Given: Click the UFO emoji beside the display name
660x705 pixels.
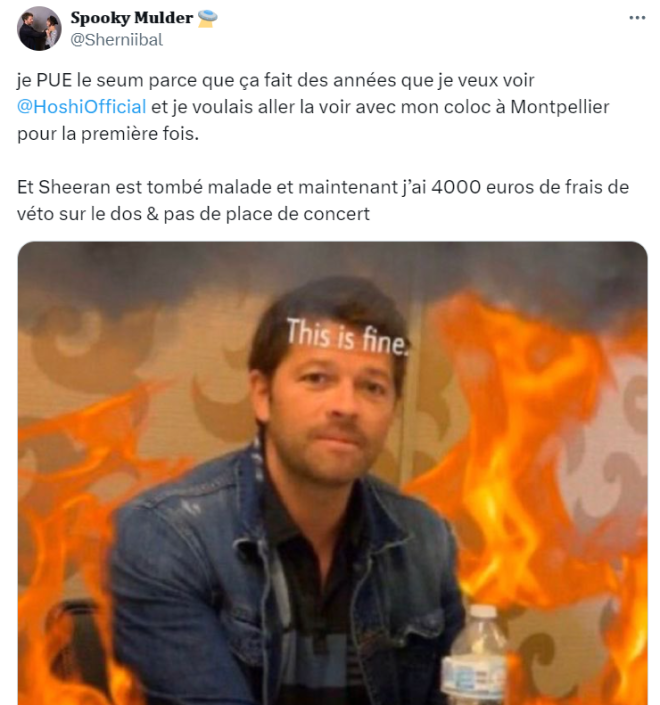Looking at the screenshot, I should point(208,18).
